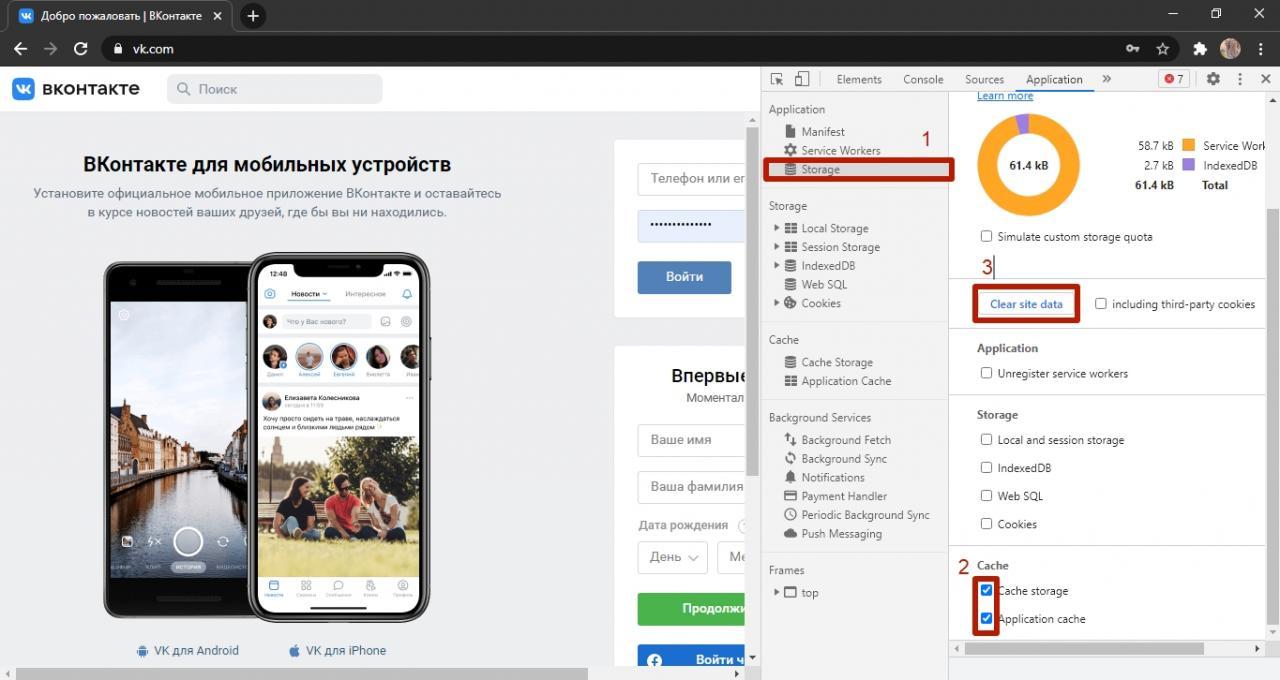Click the Ваше имя input field

[691, 440]
